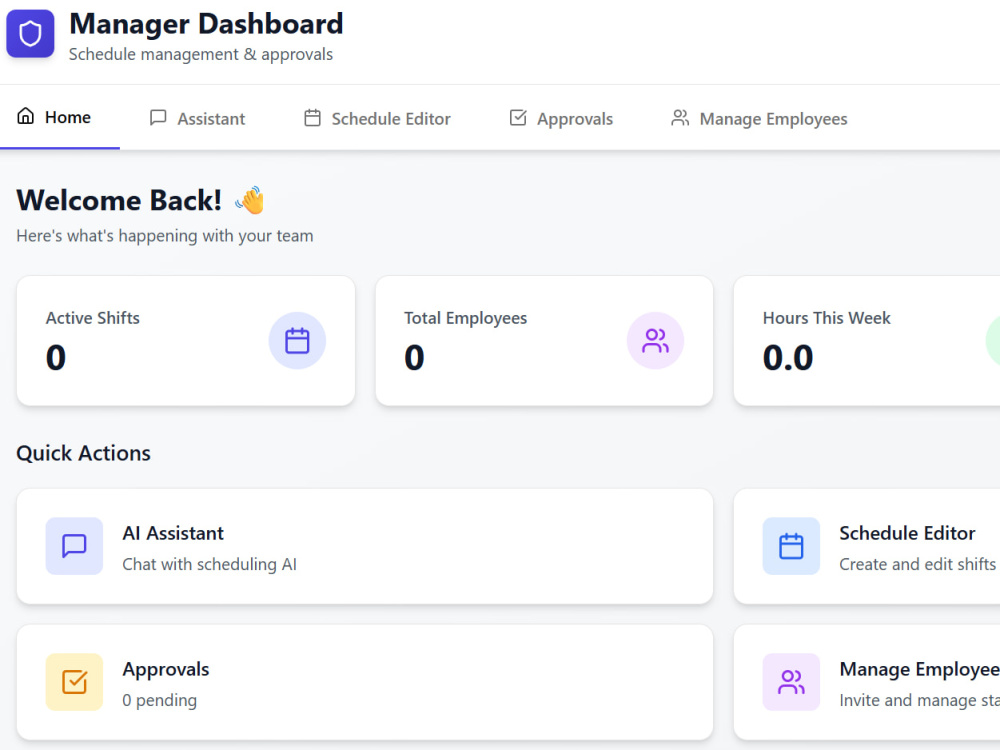This screenshot has height=750, width=1000.
Task: Click the chat icon in AI Assistant card
Action: [74, 546]
